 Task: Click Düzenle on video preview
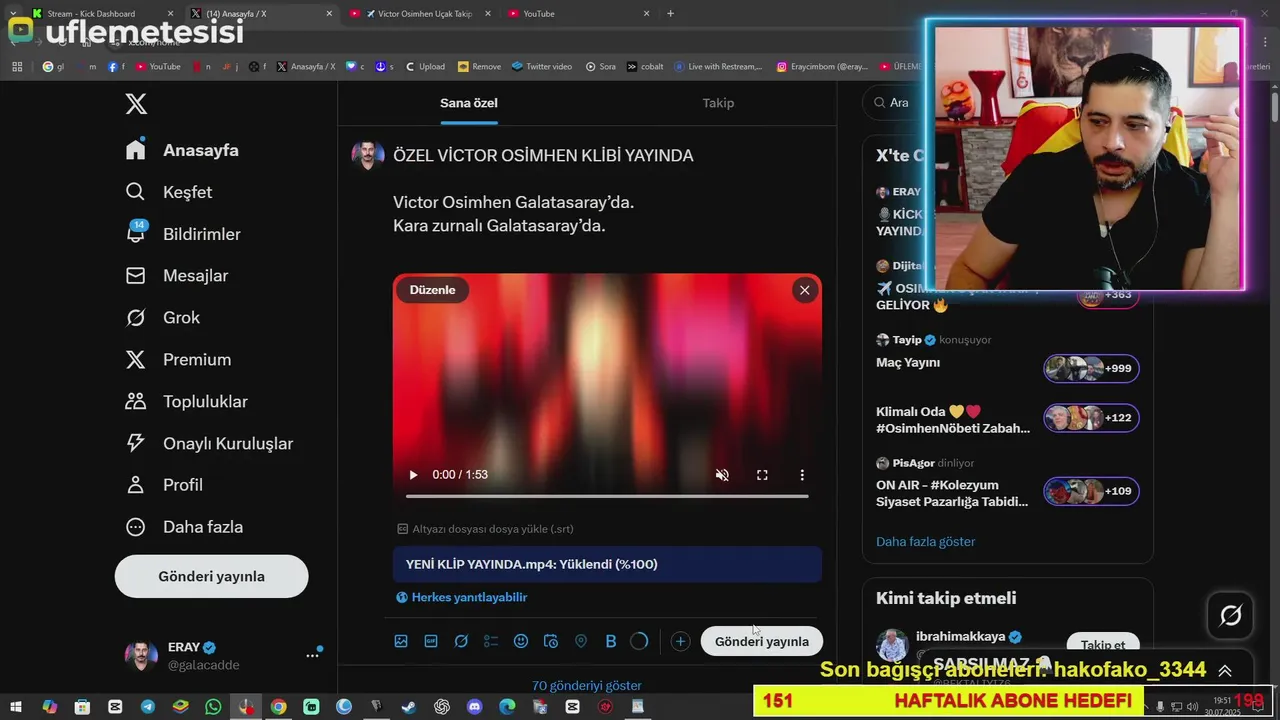(432, 290)
